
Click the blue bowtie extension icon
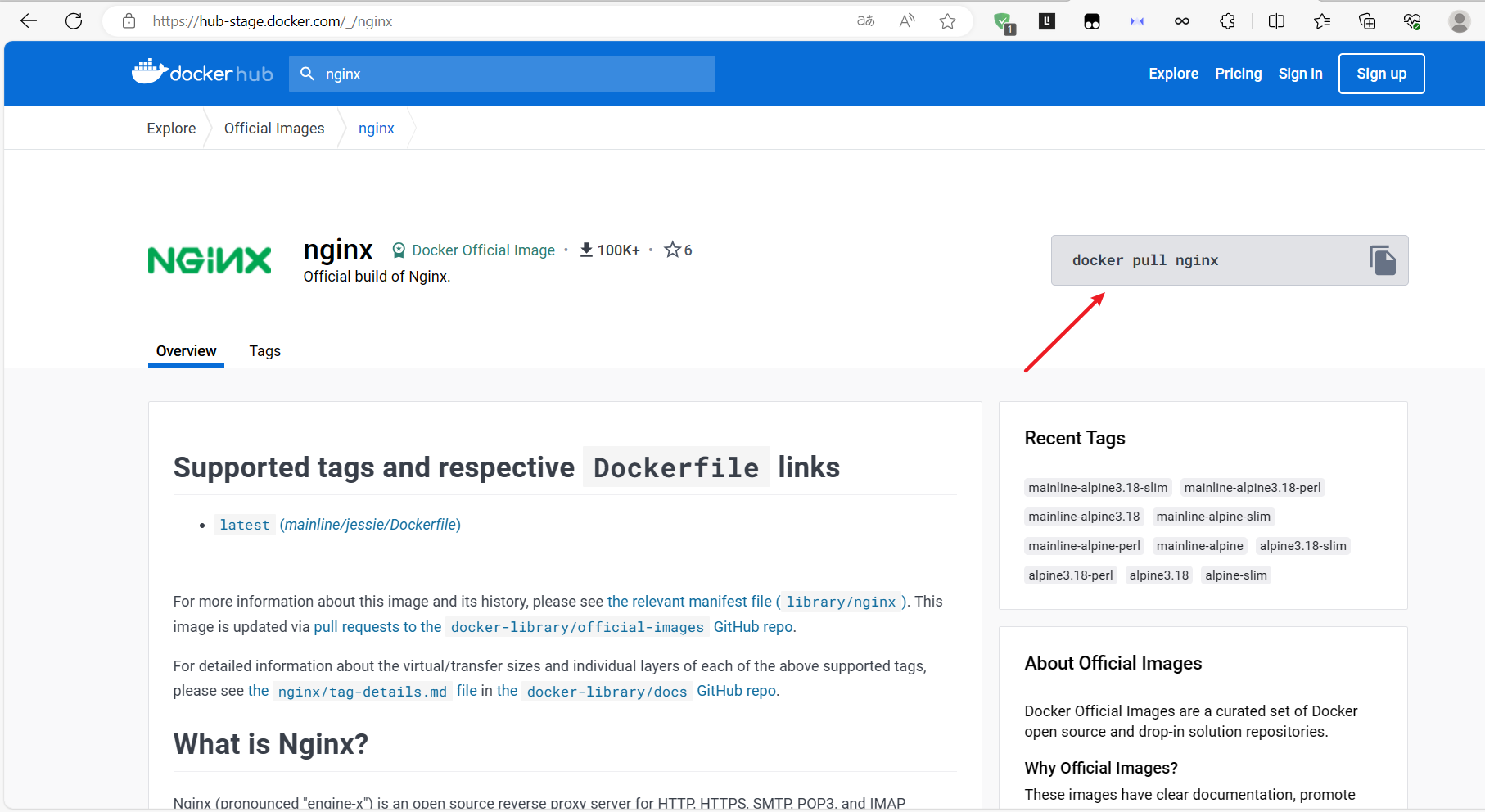[1137, 21]
